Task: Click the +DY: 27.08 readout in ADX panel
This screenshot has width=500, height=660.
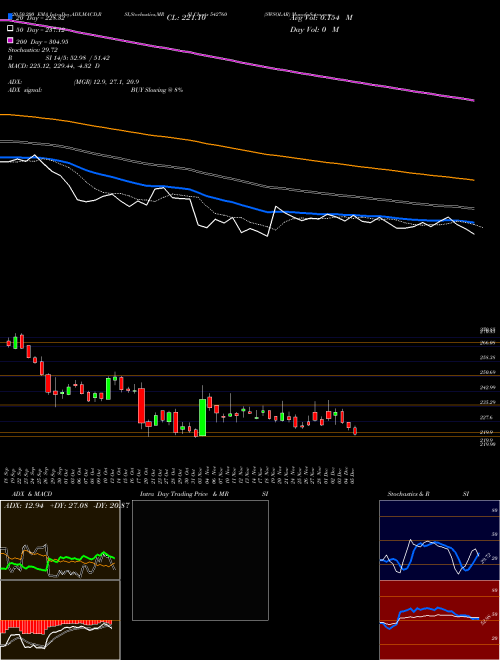Action: (69, 505)
